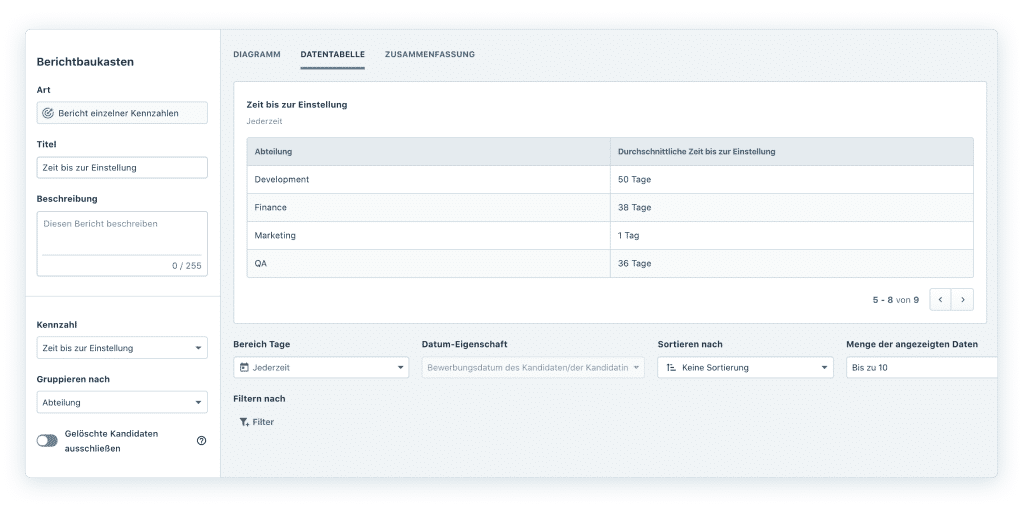Click the Beschreibung text area
The height and width of the screenshot is (508, 1024).
[x=122, y=233]
